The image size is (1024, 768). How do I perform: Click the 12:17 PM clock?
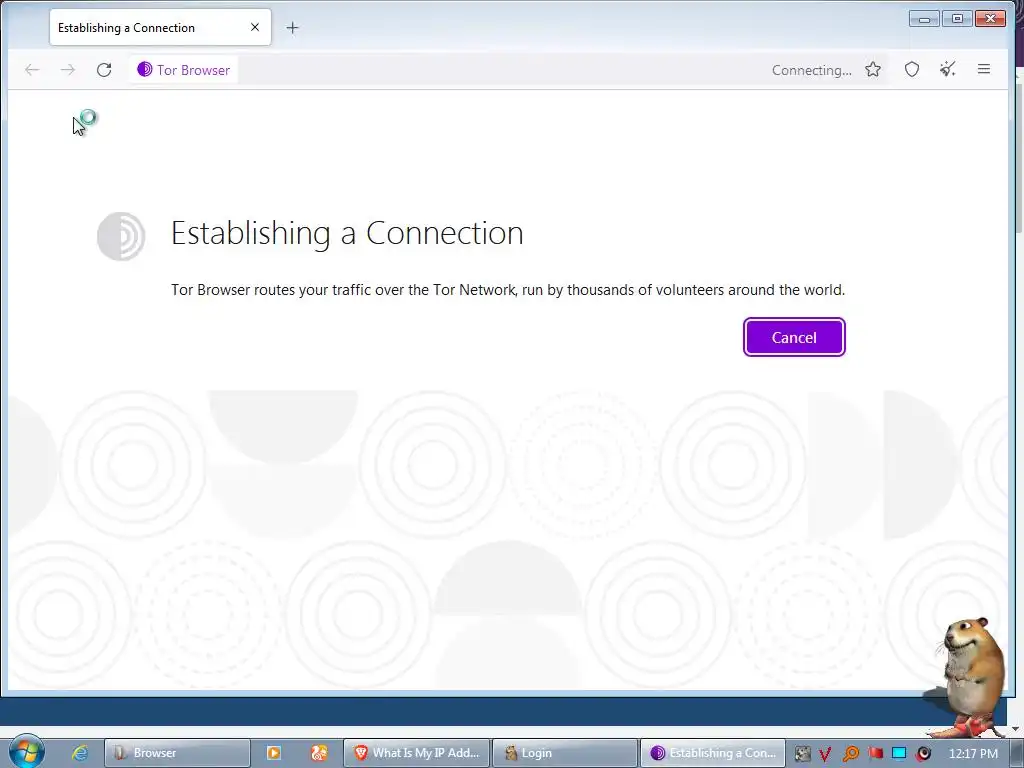[972, 754]
